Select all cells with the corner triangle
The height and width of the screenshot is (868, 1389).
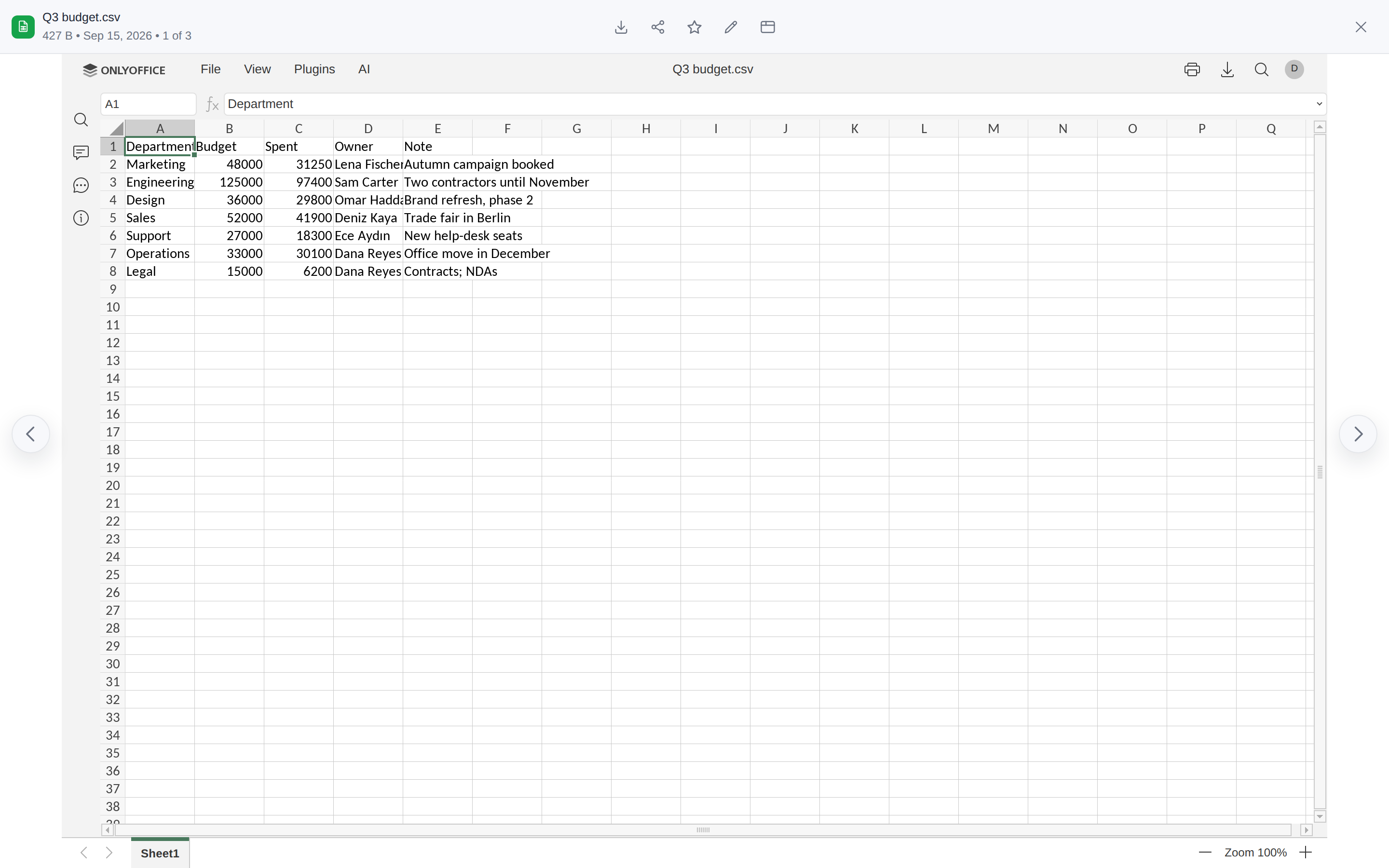[113, 128]
